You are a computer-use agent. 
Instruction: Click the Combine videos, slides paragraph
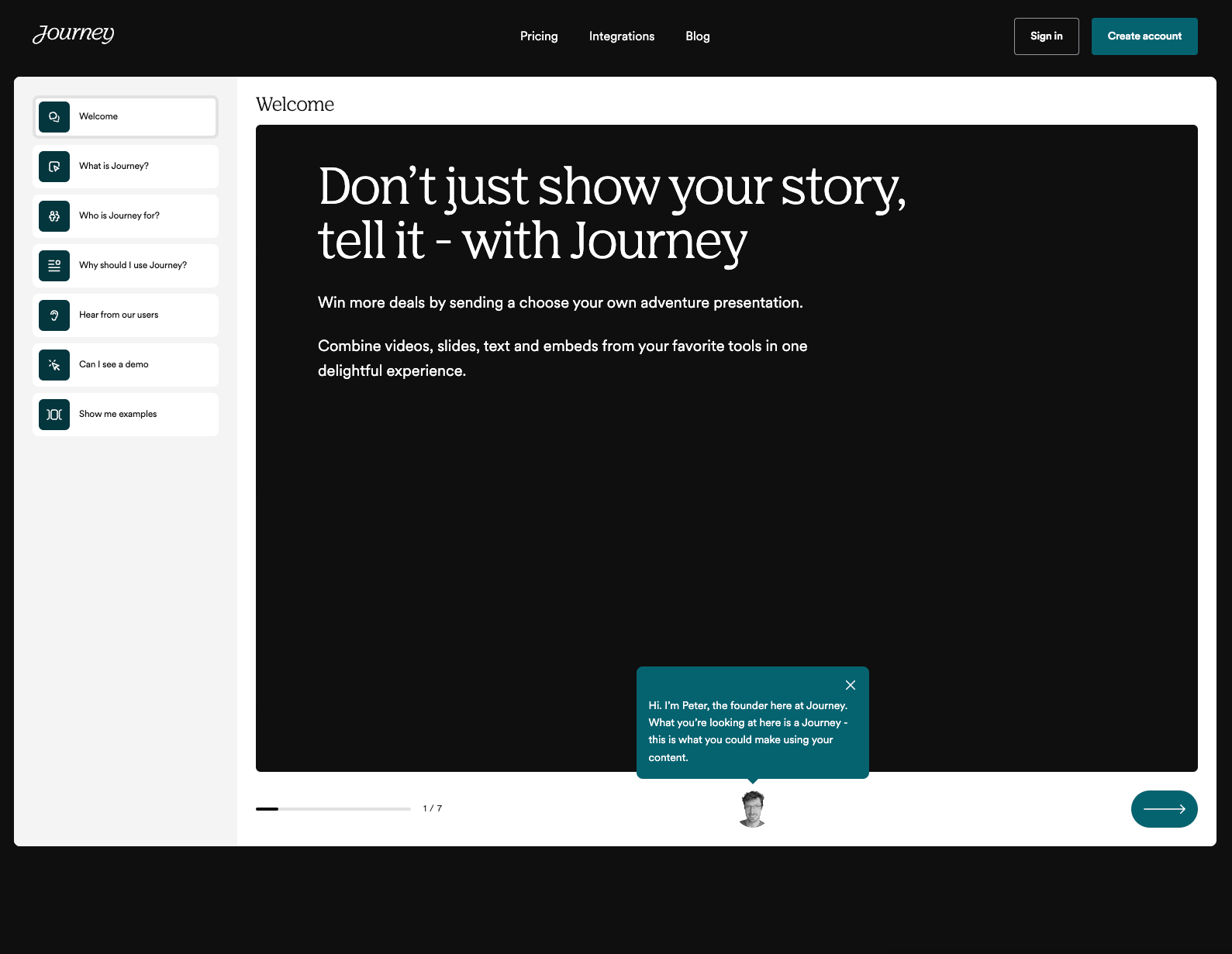point(563,358)
